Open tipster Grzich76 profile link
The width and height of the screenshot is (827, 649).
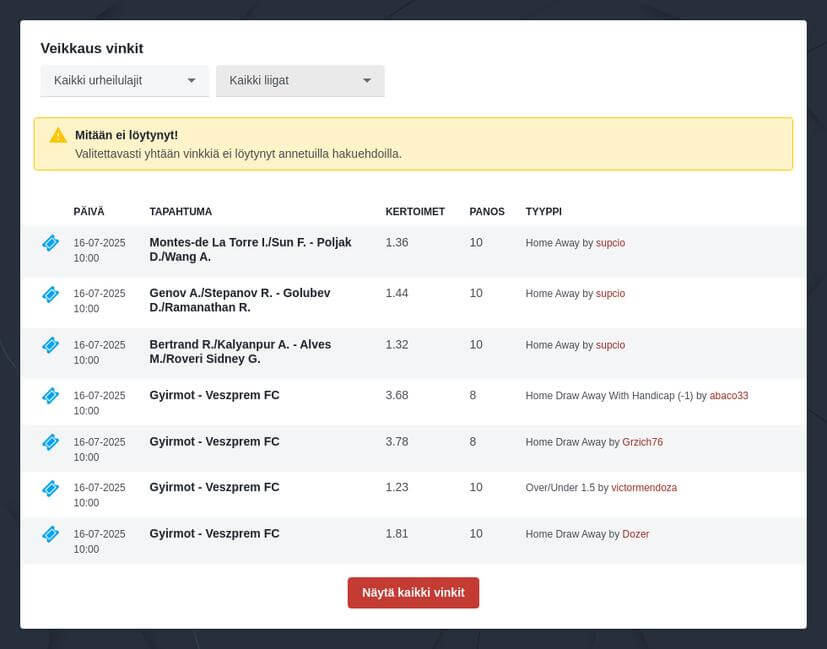pos(642,442)
